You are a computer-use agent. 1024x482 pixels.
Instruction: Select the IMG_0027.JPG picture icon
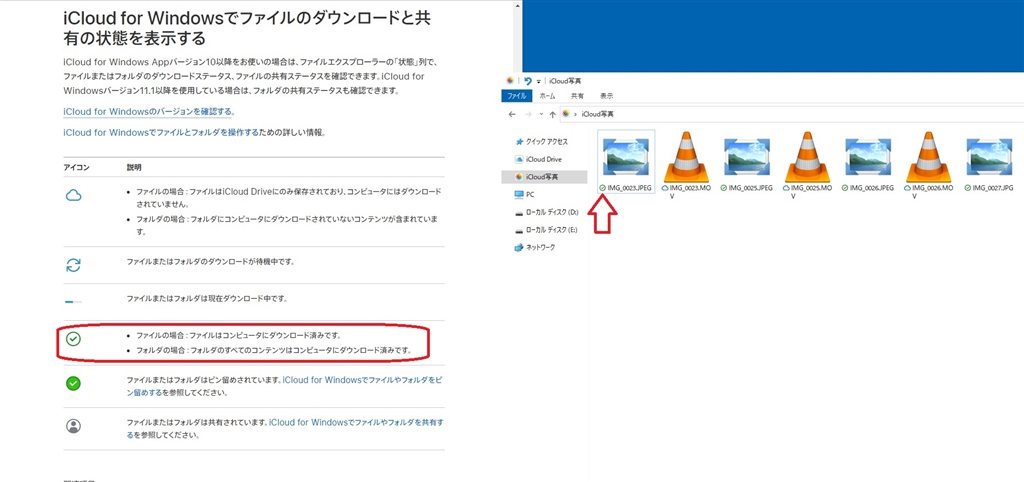(989, 157)
